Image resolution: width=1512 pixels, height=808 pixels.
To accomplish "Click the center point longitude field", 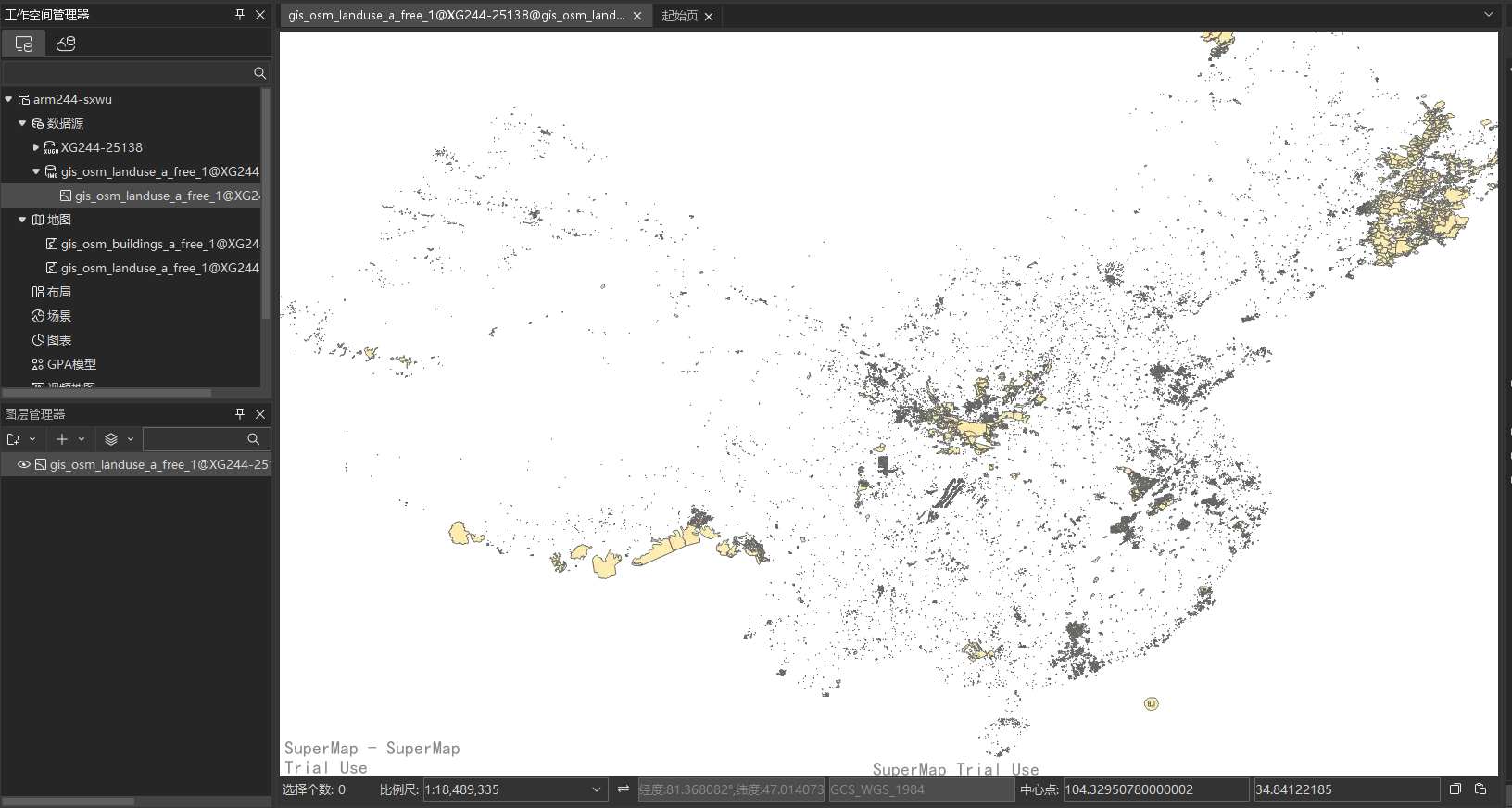I will click(x=1154, y=789).
